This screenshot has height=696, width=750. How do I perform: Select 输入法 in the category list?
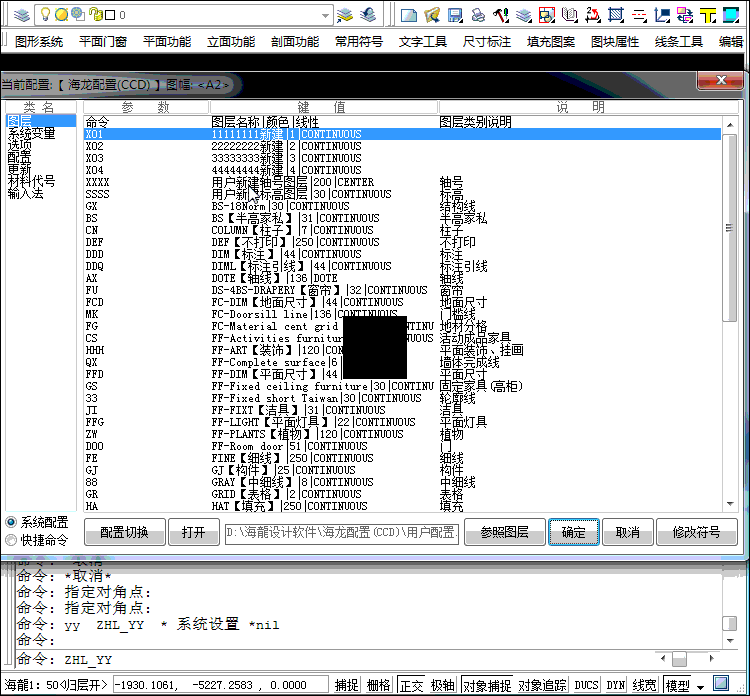tap(26, 193)
